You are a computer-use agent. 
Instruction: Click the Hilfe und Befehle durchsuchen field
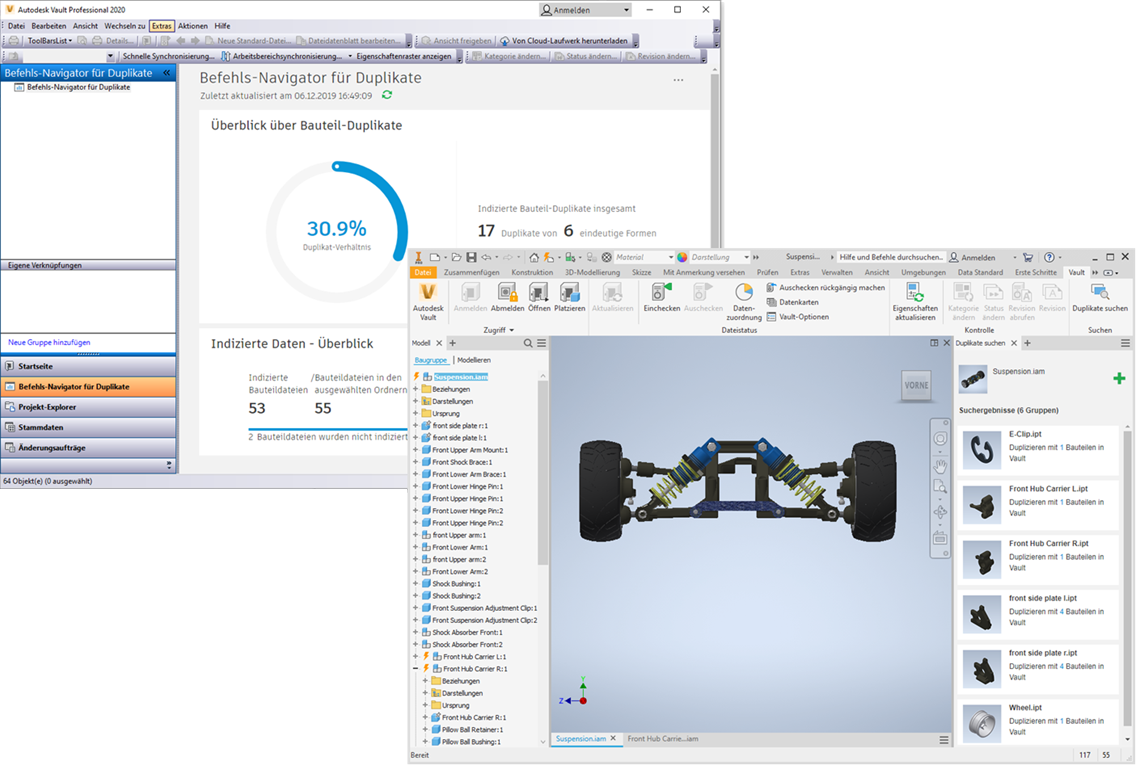pyautogui.click(x=890, y=257)
